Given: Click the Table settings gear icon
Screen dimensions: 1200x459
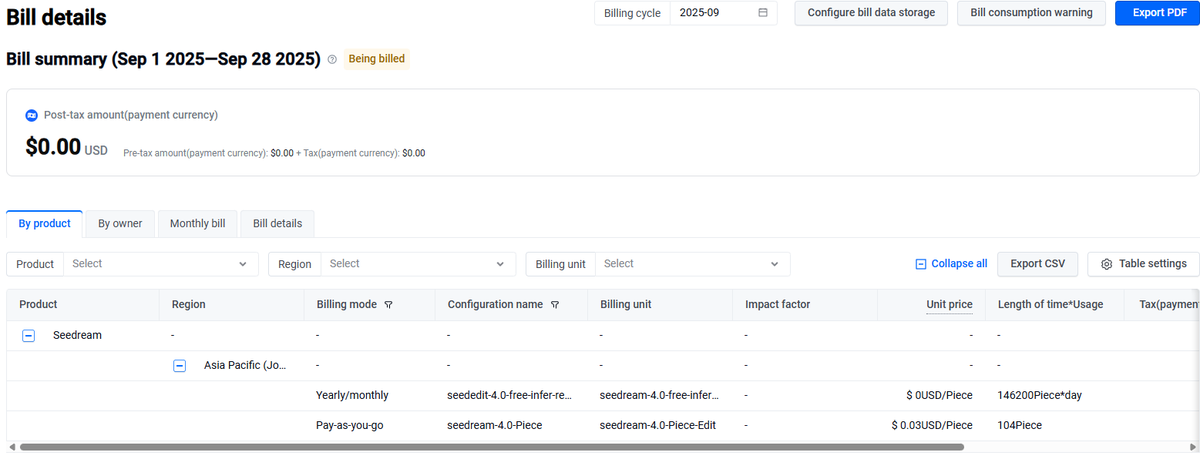Looking at the screenshot, I should coord(1106,264).
